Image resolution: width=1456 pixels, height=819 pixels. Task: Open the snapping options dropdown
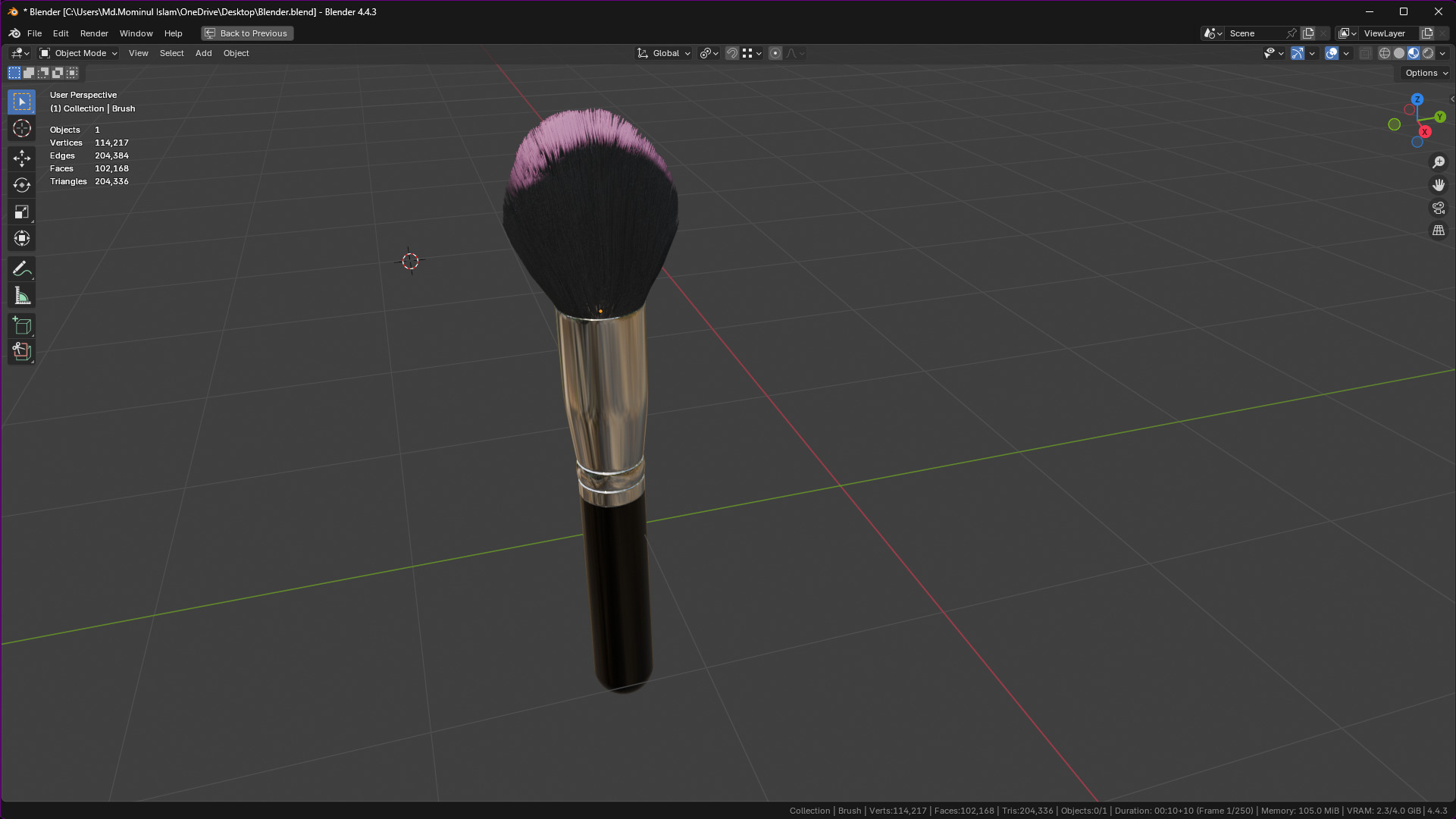(x=752, y=53)
